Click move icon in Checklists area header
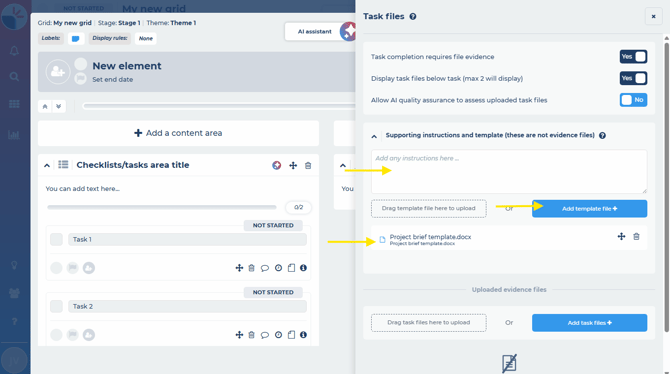This screenshot has width=670, height=374. click(293, 165)
